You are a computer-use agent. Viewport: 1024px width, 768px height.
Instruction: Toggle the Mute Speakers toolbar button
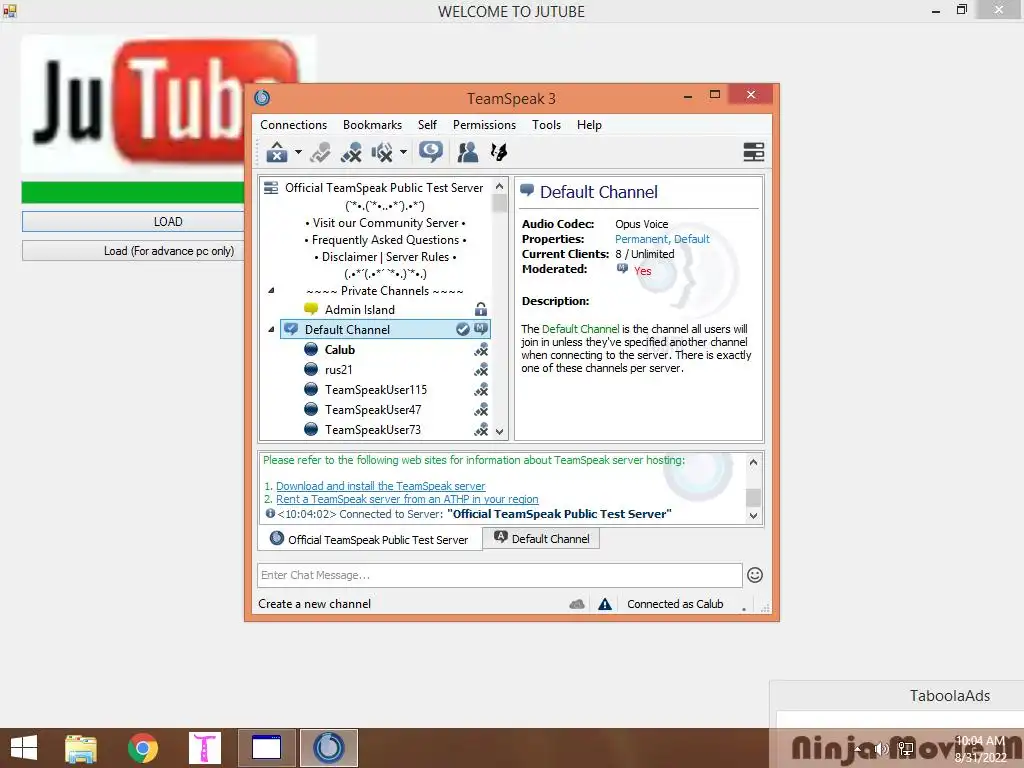[x=382, y=152]
